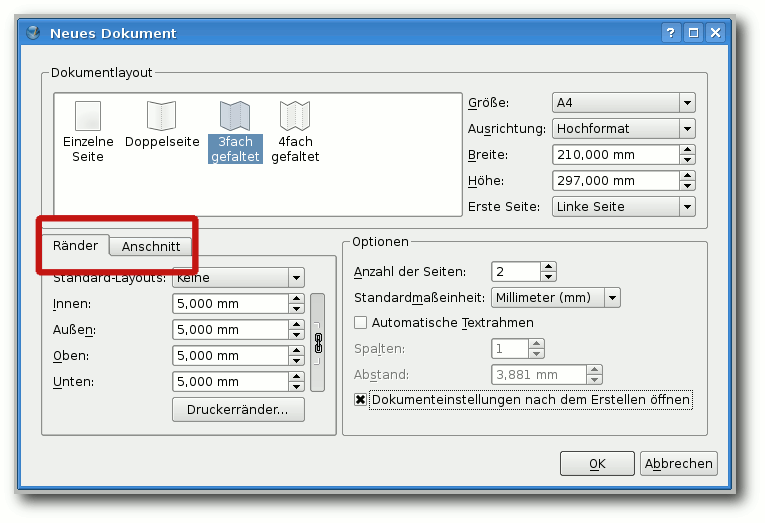The image size is (765, 523).
Task: Open the Ausrichtung Hochformat dropdown
Action: pyautogui.click(x=624, y=129)
